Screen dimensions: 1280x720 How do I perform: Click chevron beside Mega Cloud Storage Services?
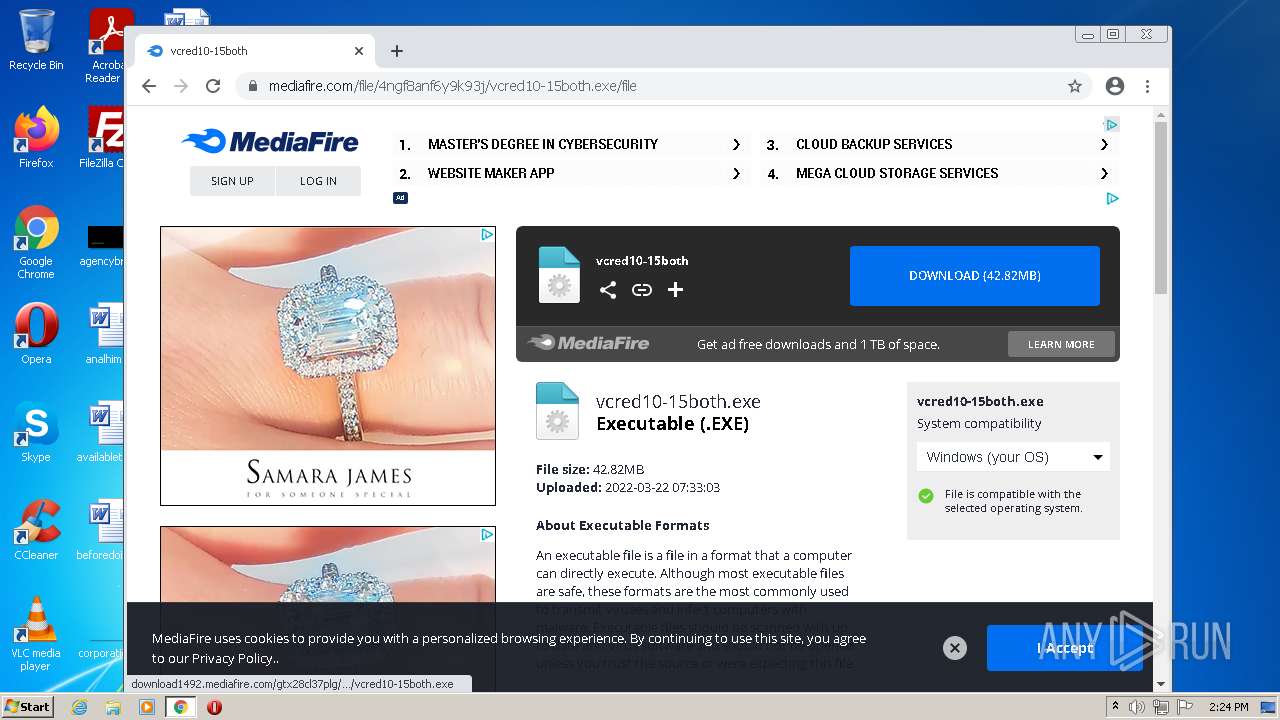coord(1104,173)
